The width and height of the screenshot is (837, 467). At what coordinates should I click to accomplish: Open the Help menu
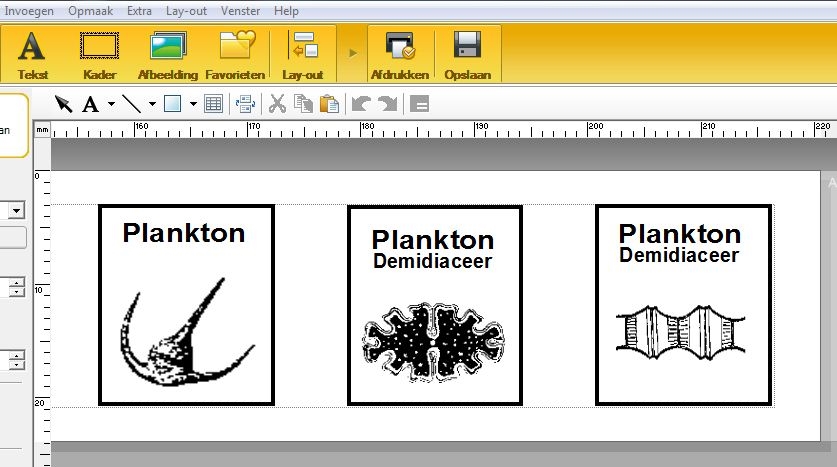286,11
